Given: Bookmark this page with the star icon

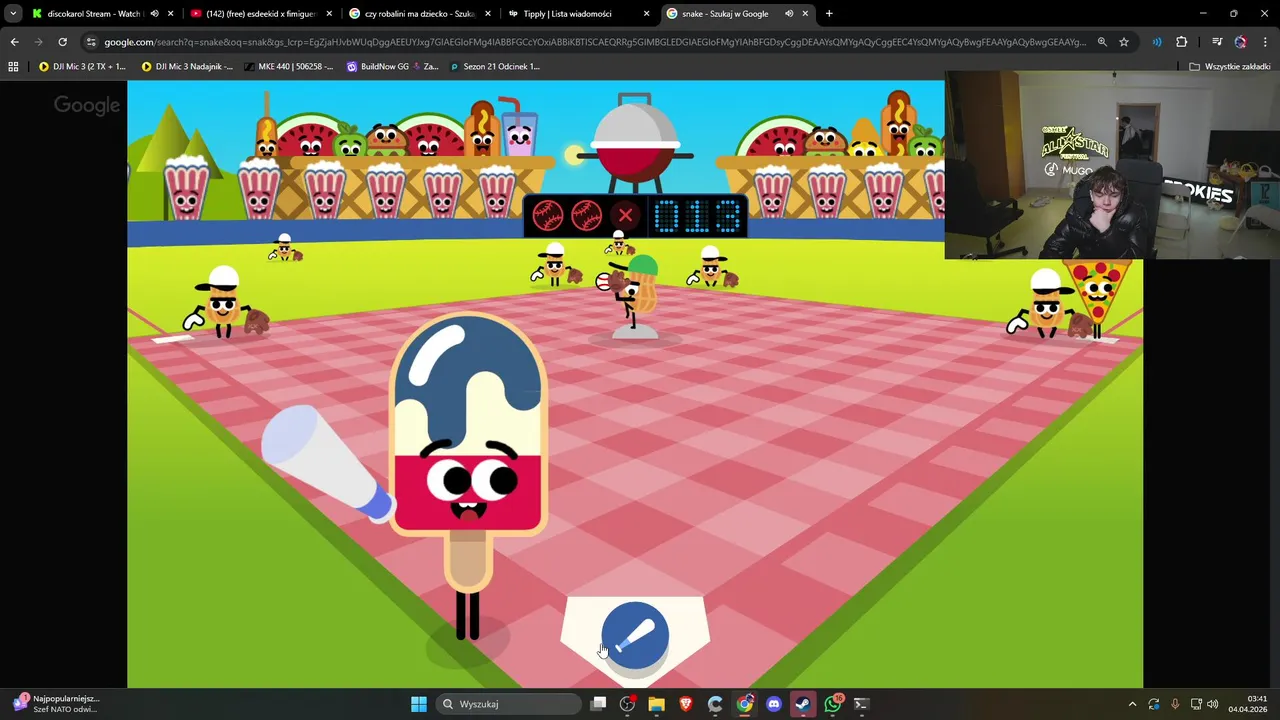Looking at the screenshot, I should click(x=1124, y=42).
